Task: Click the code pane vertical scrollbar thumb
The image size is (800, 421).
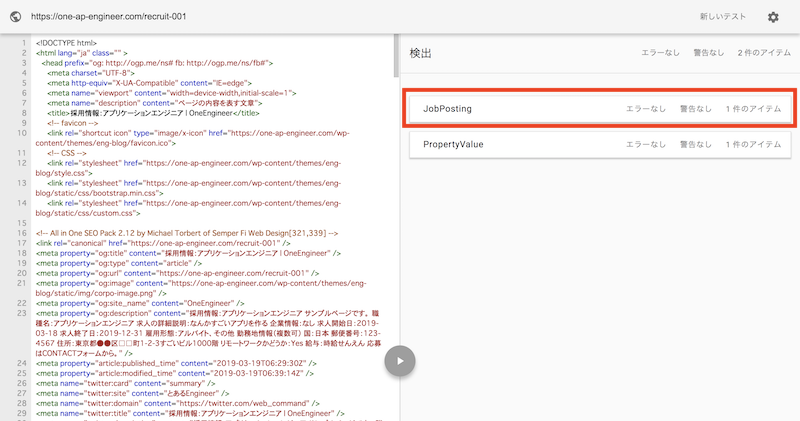Action: [x=396, y=56]
